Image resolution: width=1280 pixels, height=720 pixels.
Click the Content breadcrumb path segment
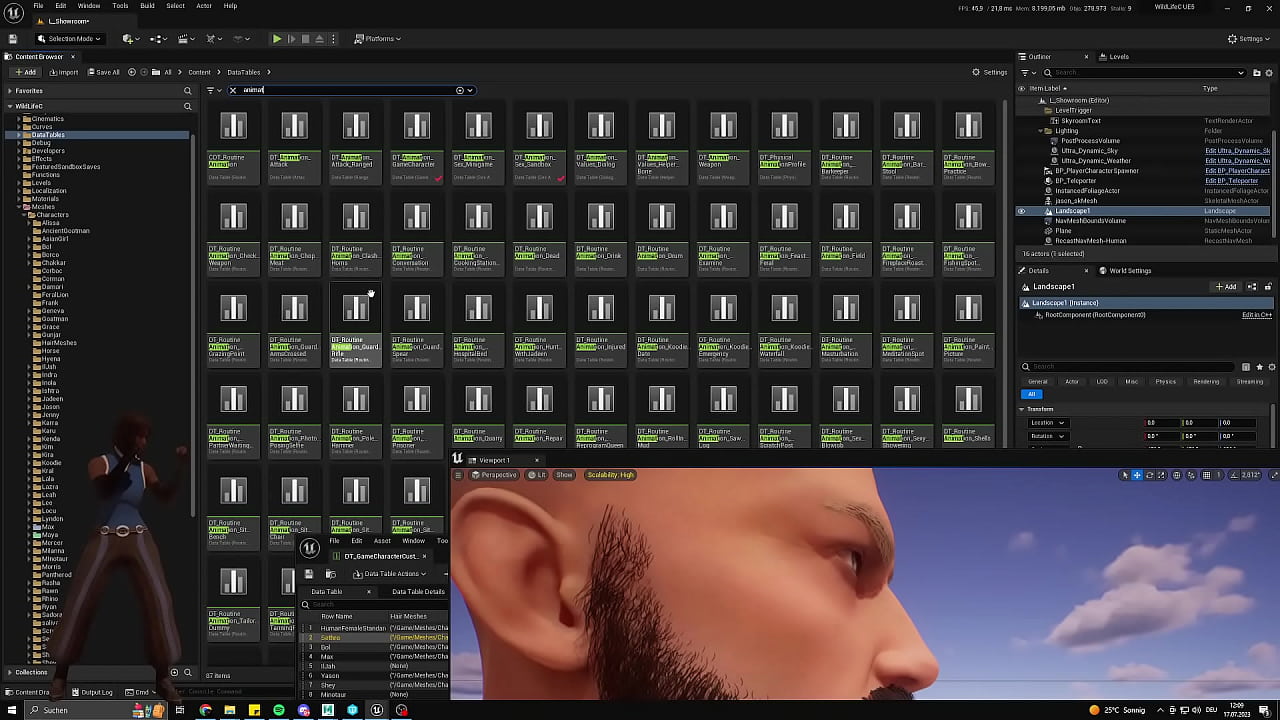[x=199, y=72]
